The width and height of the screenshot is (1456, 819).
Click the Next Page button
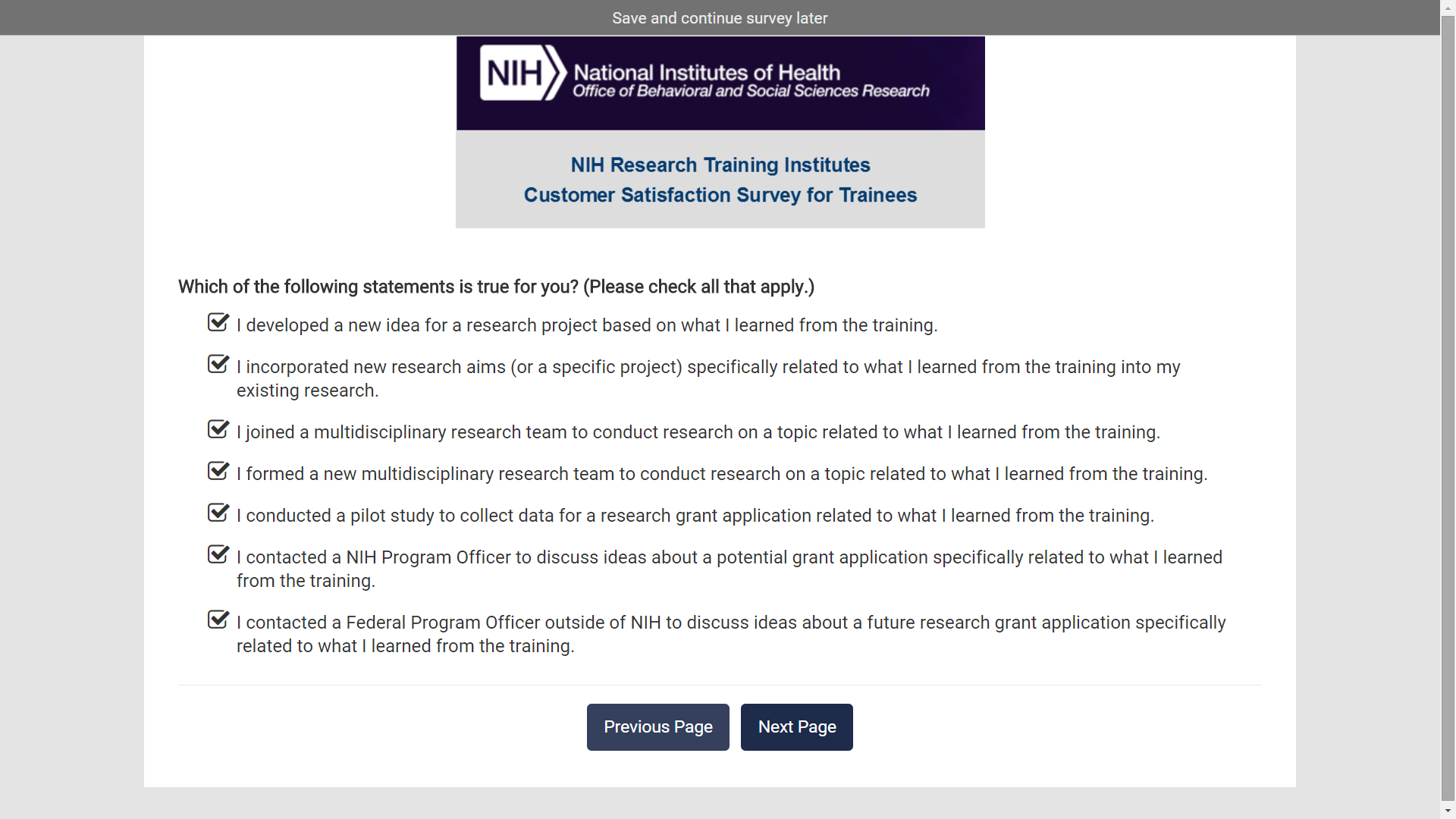pos(796,727)
